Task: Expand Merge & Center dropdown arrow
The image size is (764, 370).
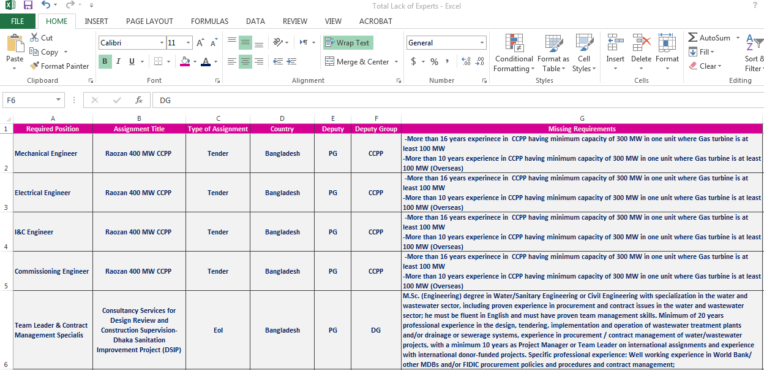Action: (396, 62)
